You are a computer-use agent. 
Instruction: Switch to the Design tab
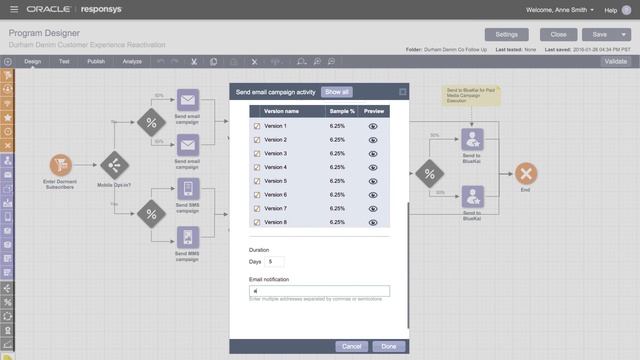pos(33,61)
